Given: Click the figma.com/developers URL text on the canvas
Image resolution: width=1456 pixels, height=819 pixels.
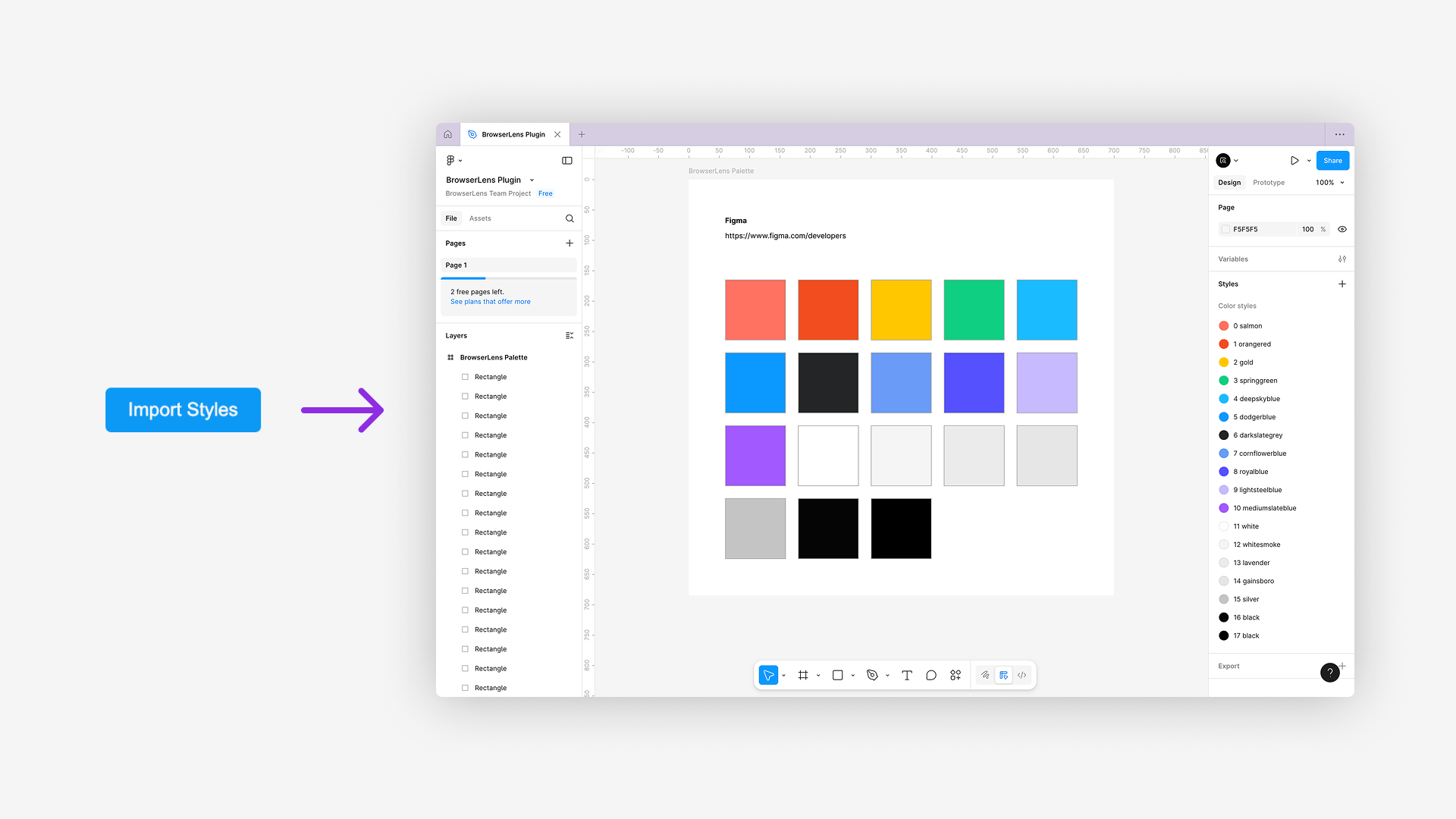Looking at the screenshot, I should click(x=785, y=236).
